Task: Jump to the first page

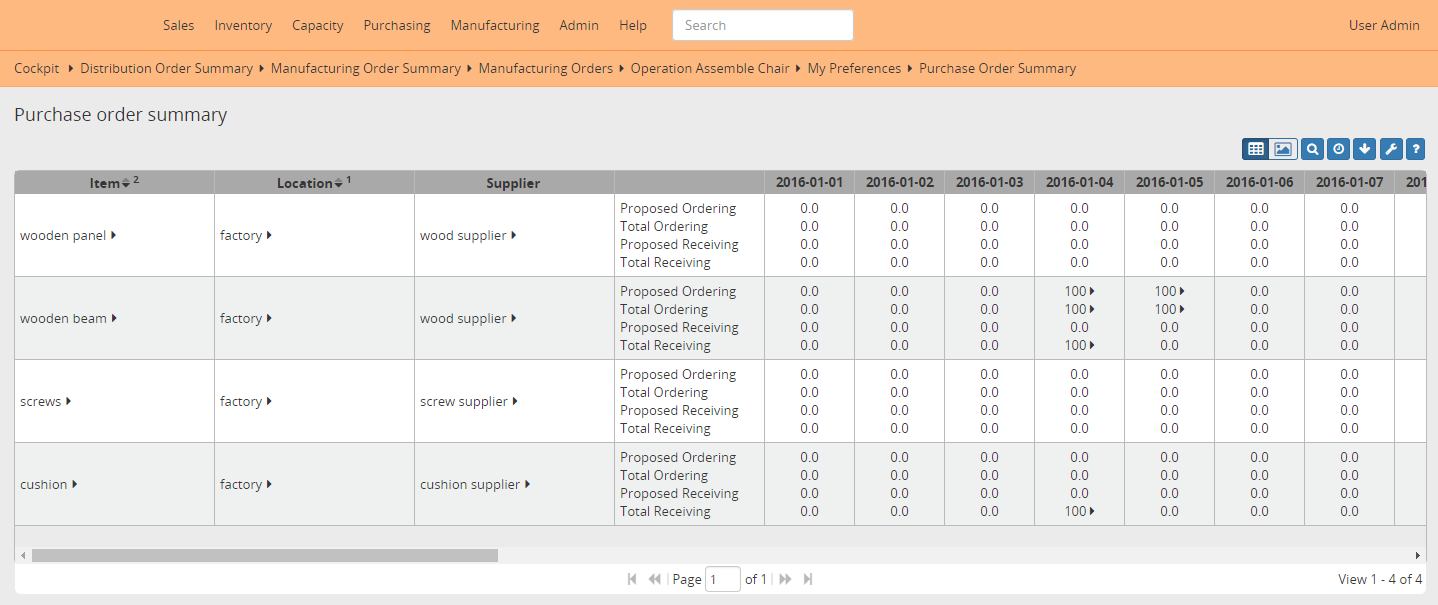Action: click(632, 579)
